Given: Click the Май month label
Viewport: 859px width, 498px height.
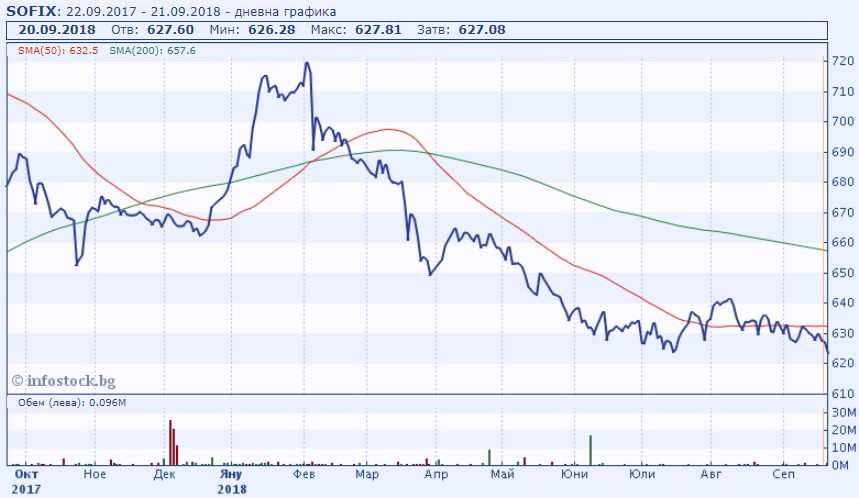Looking at the screenshot, I should click(x=502, y=474).
